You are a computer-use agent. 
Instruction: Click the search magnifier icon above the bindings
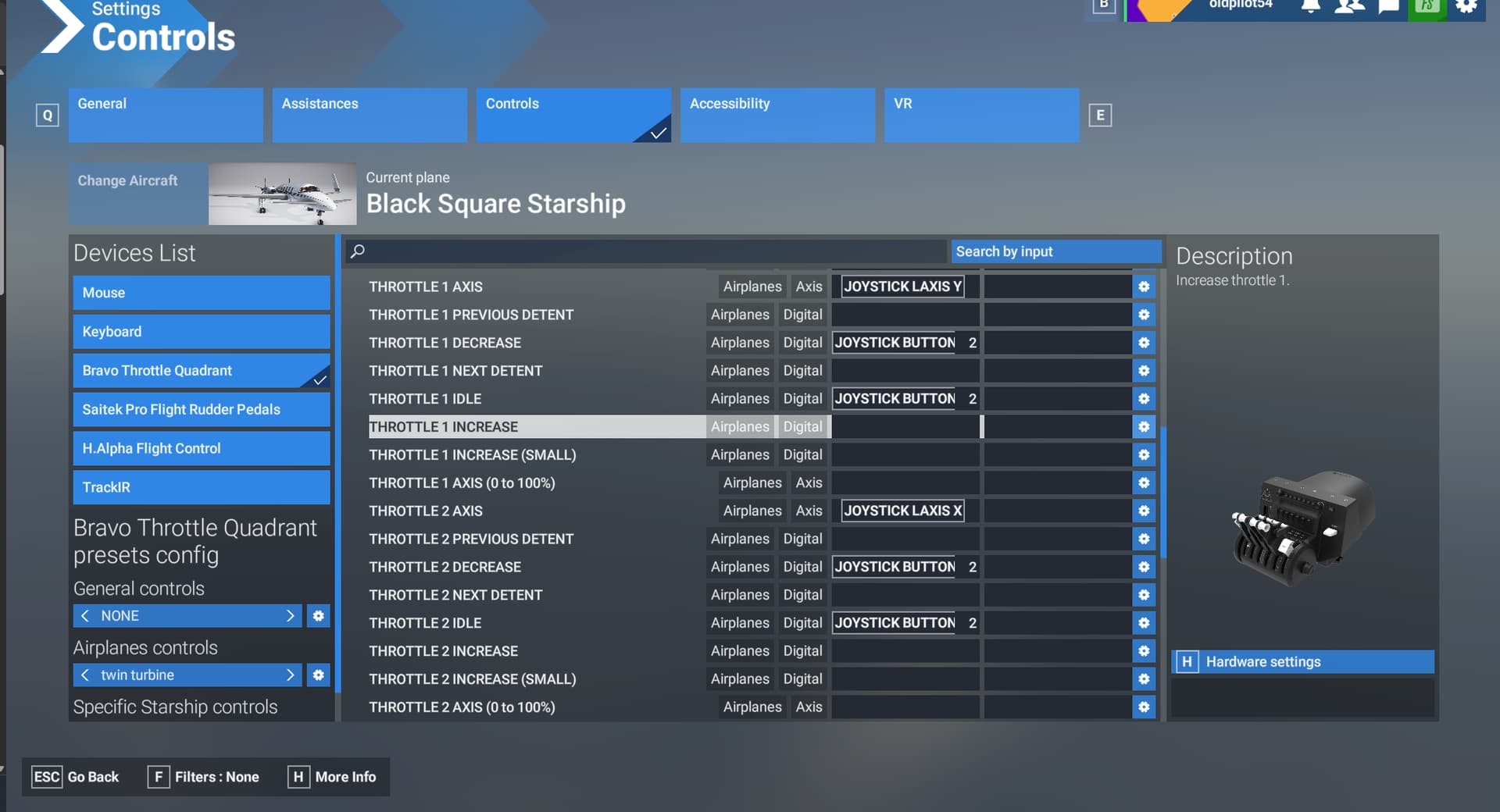click(x=358, y=251)
